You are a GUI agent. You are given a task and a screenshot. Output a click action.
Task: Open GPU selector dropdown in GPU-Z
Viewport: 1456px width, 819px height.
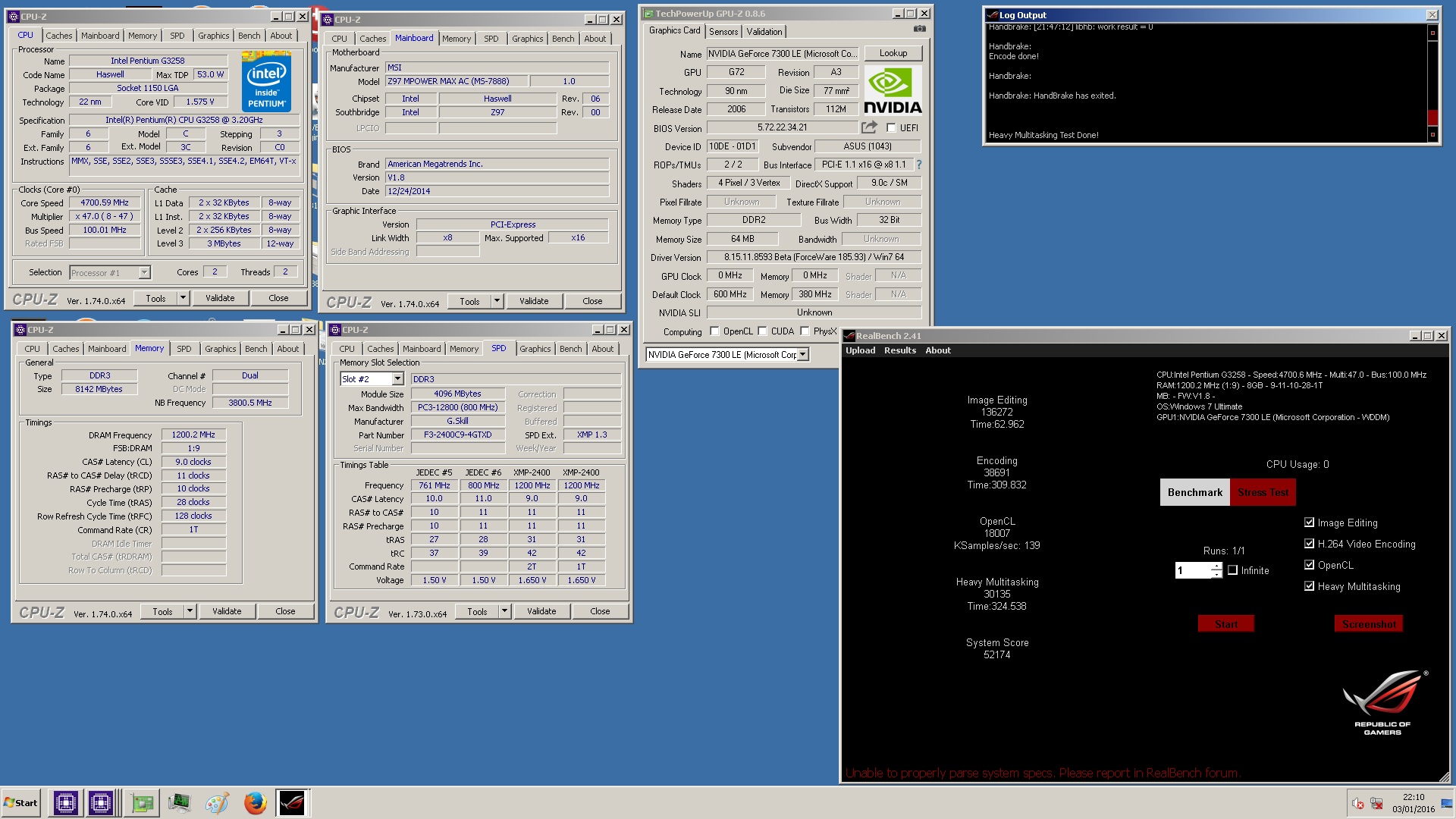803,354
